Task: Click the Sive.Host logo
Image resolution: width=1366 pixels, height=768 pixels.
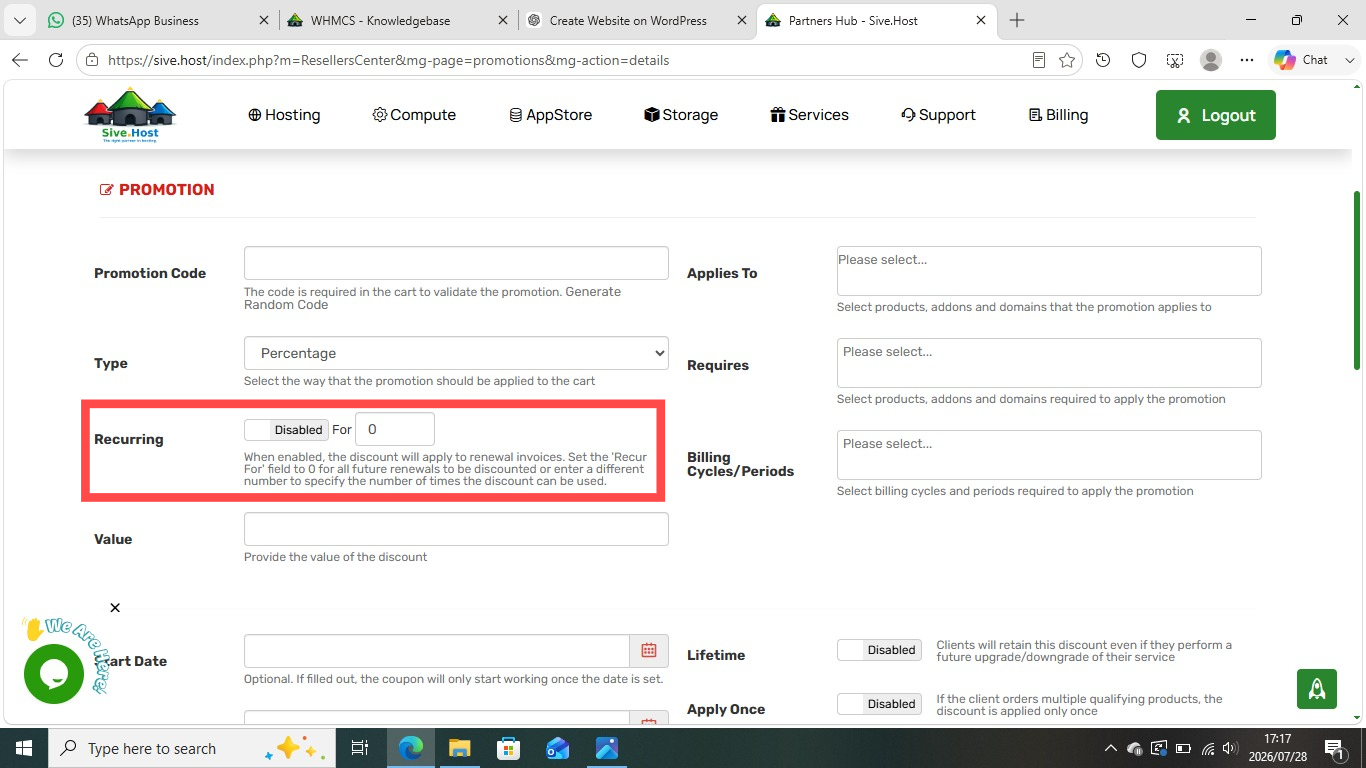Action: 130,115
